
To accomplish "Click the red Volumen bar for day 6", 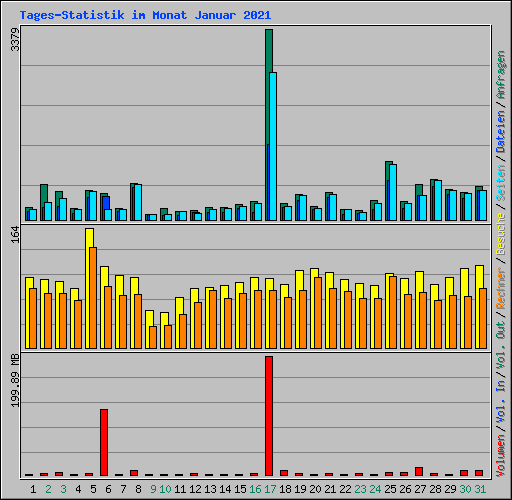I will [104, 442].
